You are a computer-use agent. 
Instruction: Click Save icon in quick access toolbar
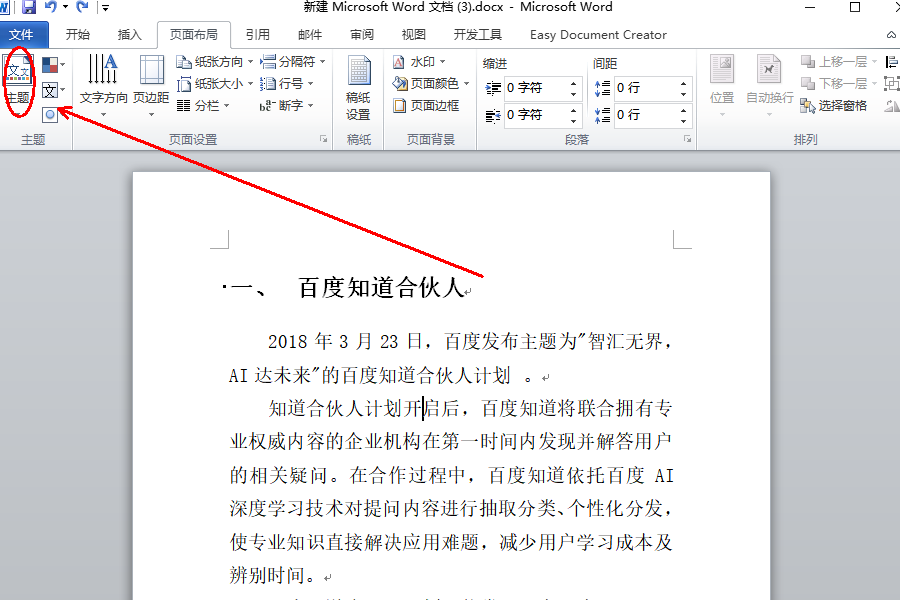pyautogui.click(x=29, y=7)
